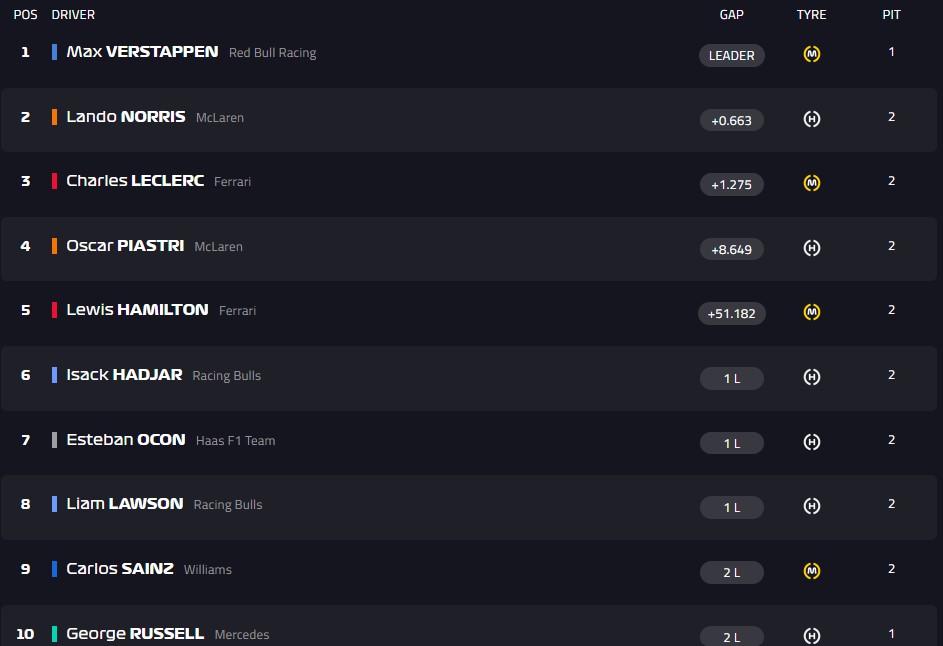Click Piastri's hard tyre icon
This screenshot has width=943, height=646.
pos(812,248)
